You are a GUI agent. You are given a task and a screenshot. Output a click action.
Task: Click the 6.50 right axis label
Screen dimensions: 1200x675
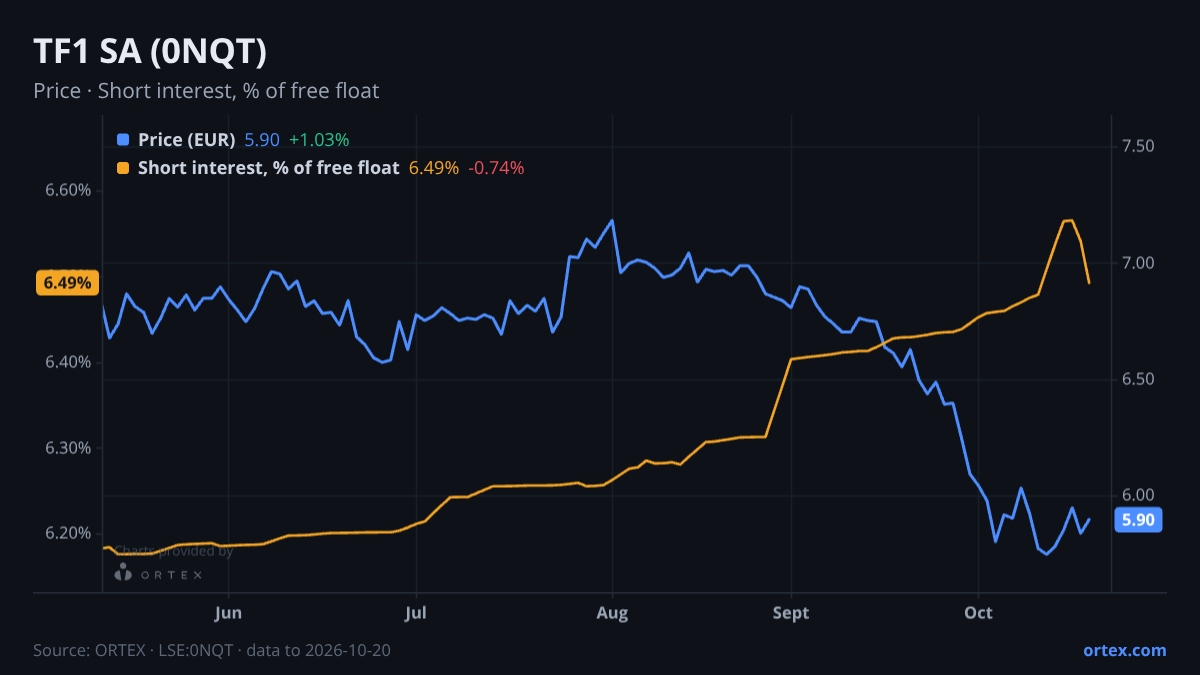[1139, 380]
